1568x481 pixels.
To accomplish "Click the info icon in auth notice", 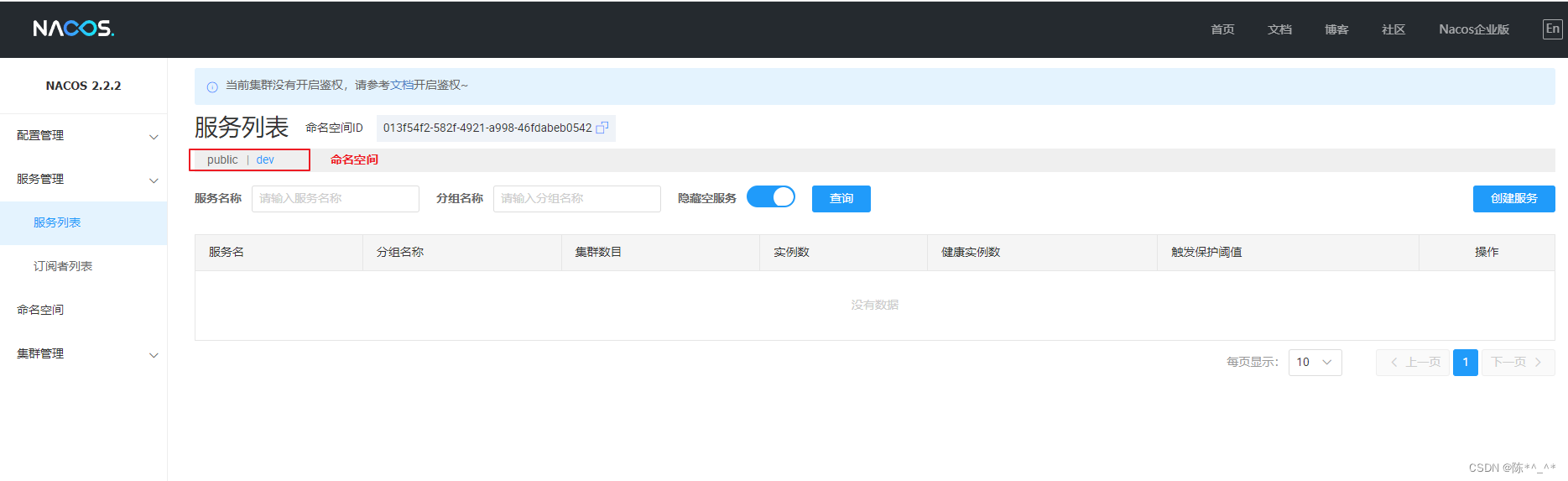I will (212, 86).
